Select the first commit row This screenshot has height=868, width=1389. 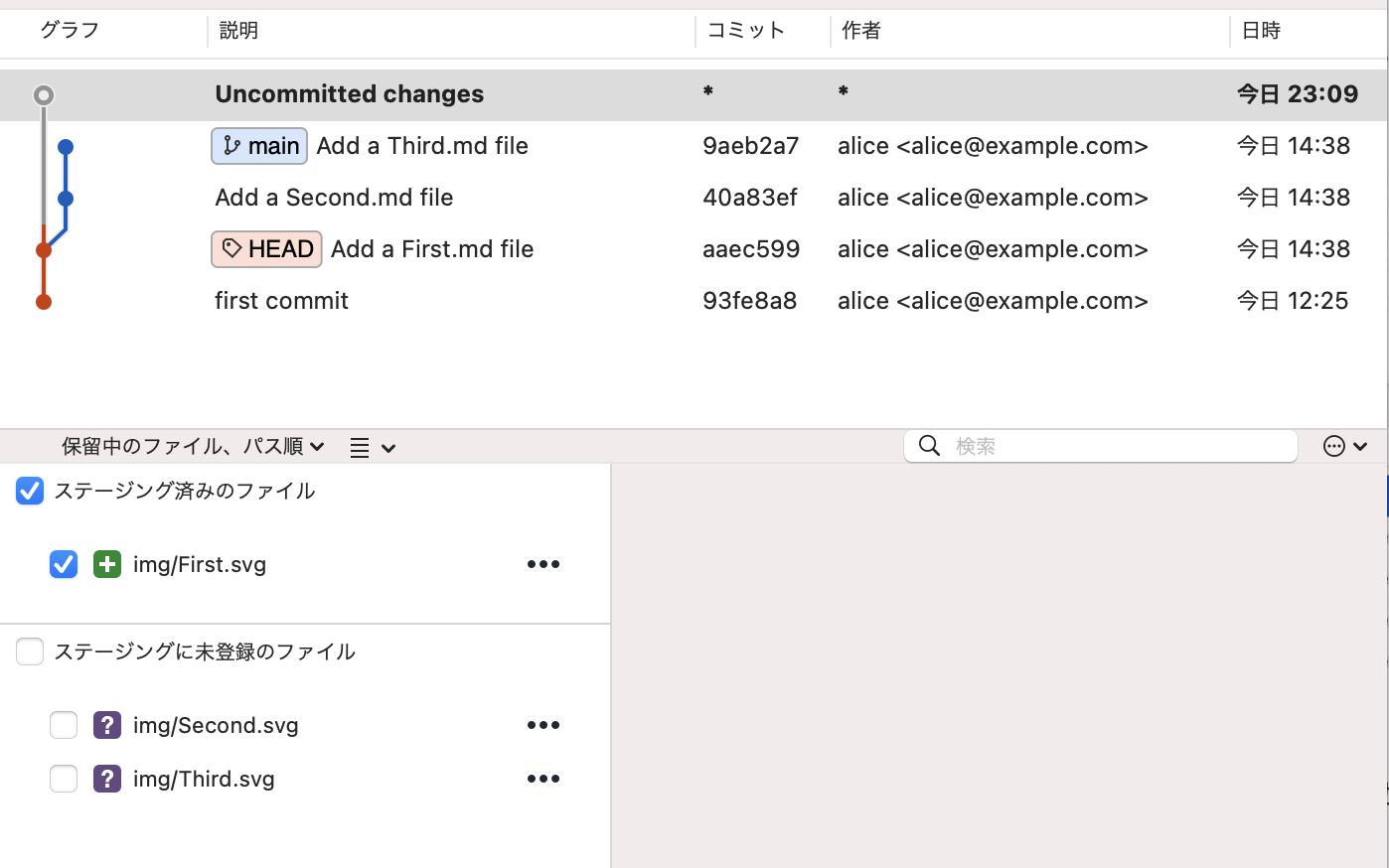[694, 301]
